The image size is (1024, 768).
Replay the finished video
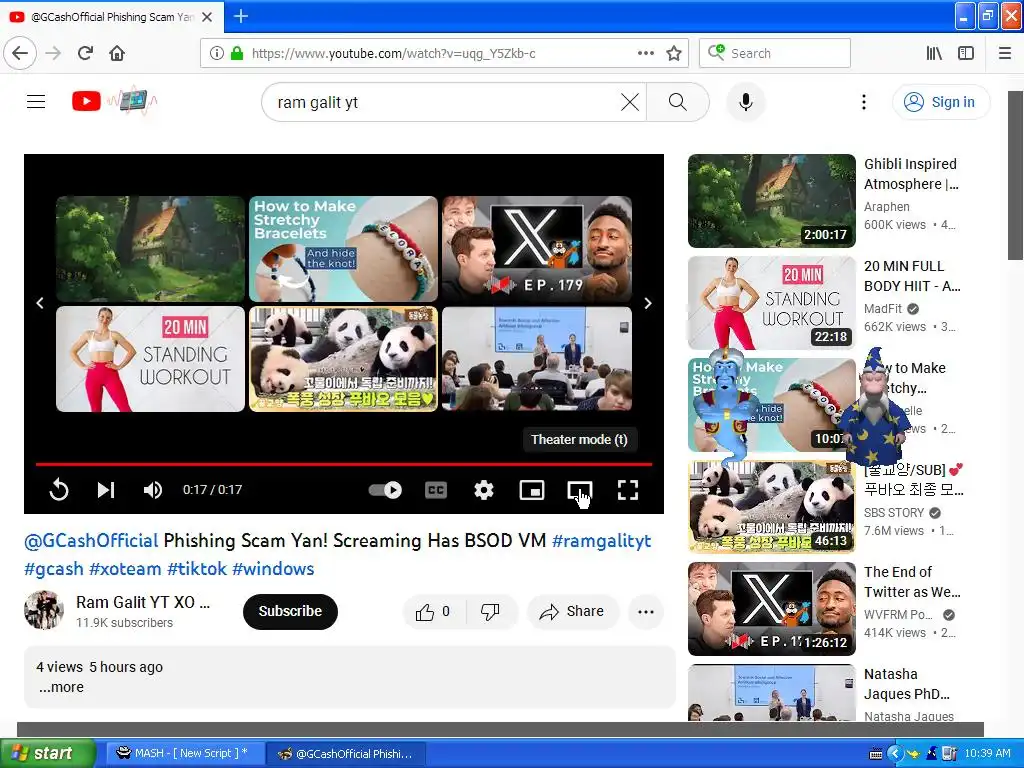(x=59, y=489)
